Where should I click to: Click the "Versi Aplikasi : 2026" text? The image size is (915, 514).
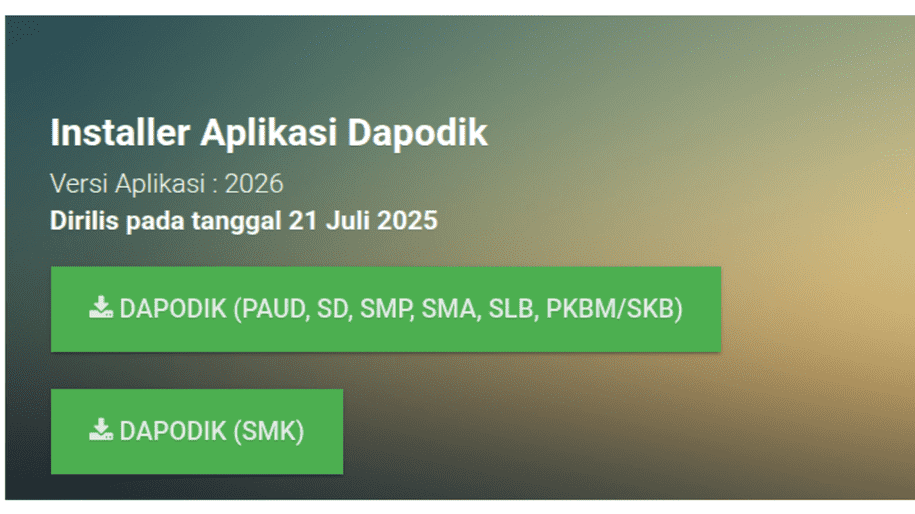point(166,183)
